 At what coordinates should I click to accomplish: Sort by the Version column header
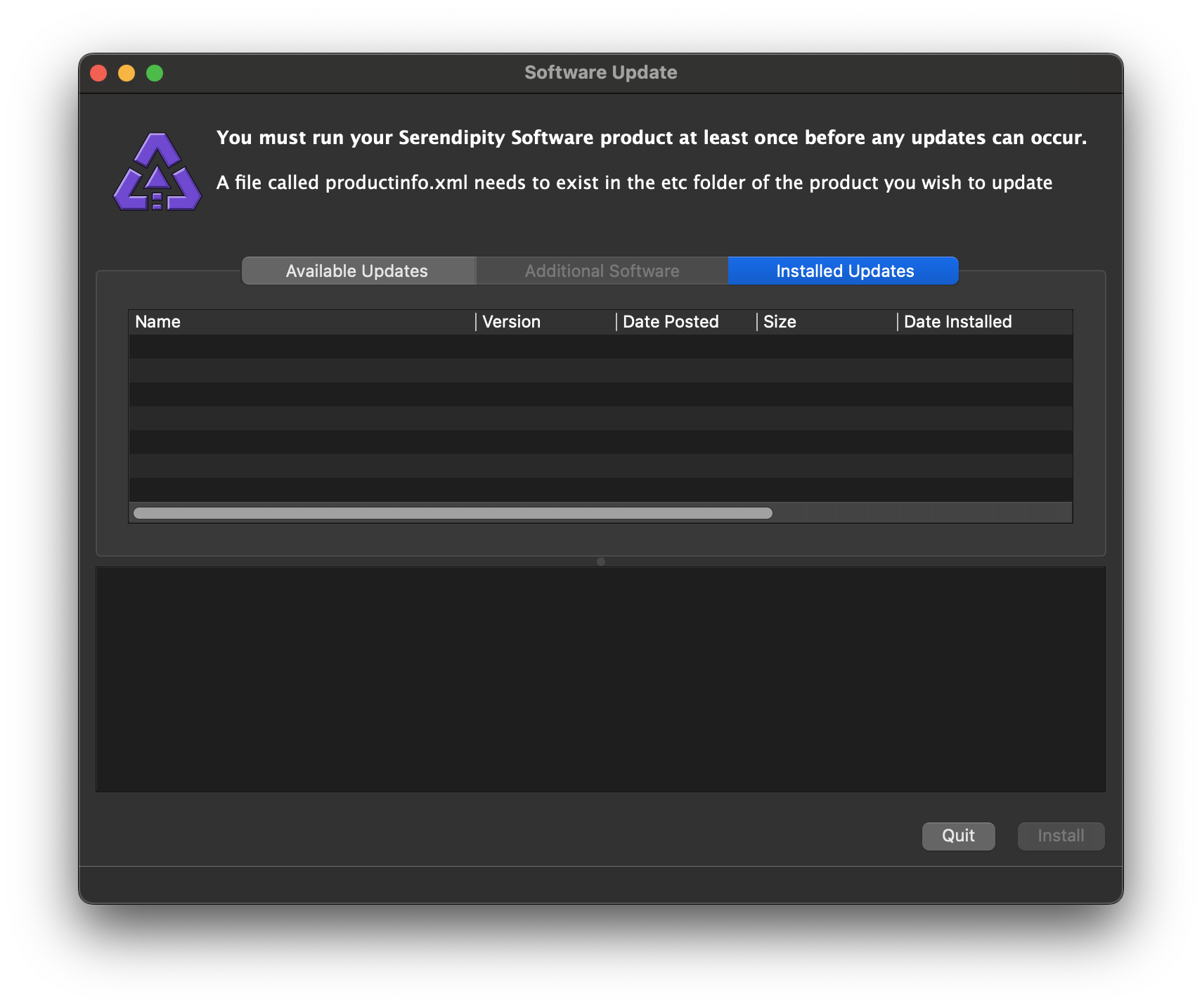(546, 322)
